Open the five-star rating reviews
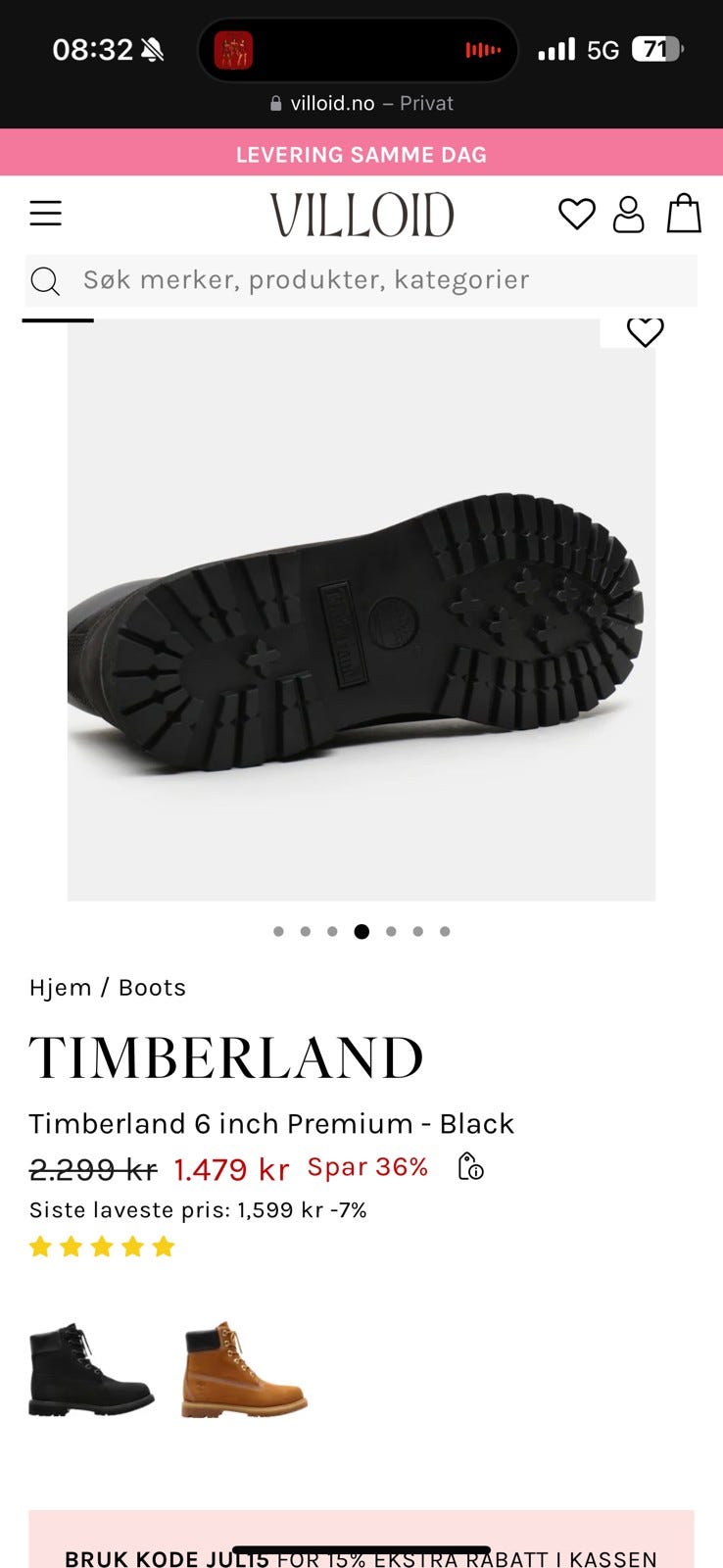The image size is (723, 1568). (x=102, y=1247)
